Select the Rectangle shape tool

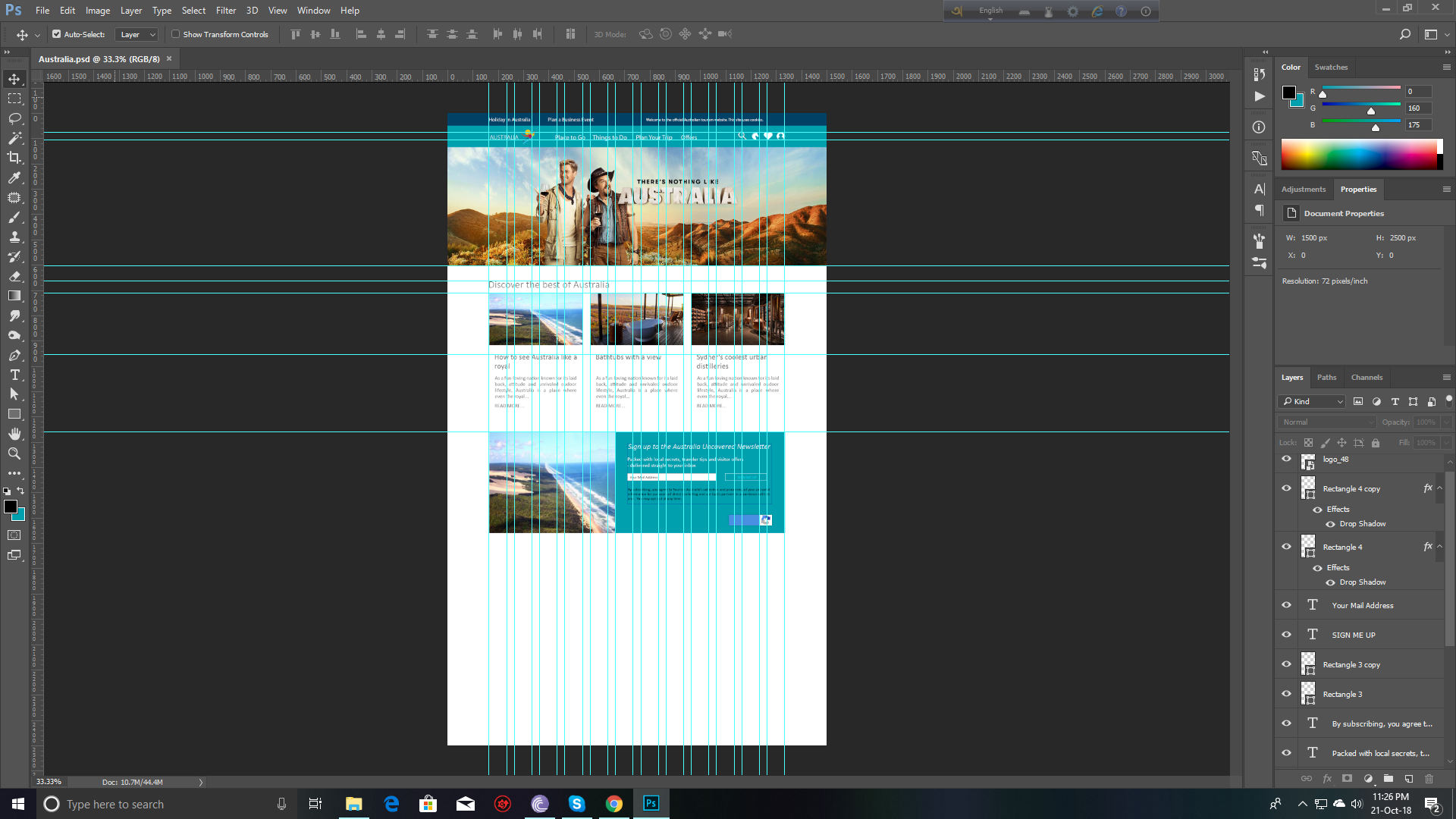(x=14, y=414)
